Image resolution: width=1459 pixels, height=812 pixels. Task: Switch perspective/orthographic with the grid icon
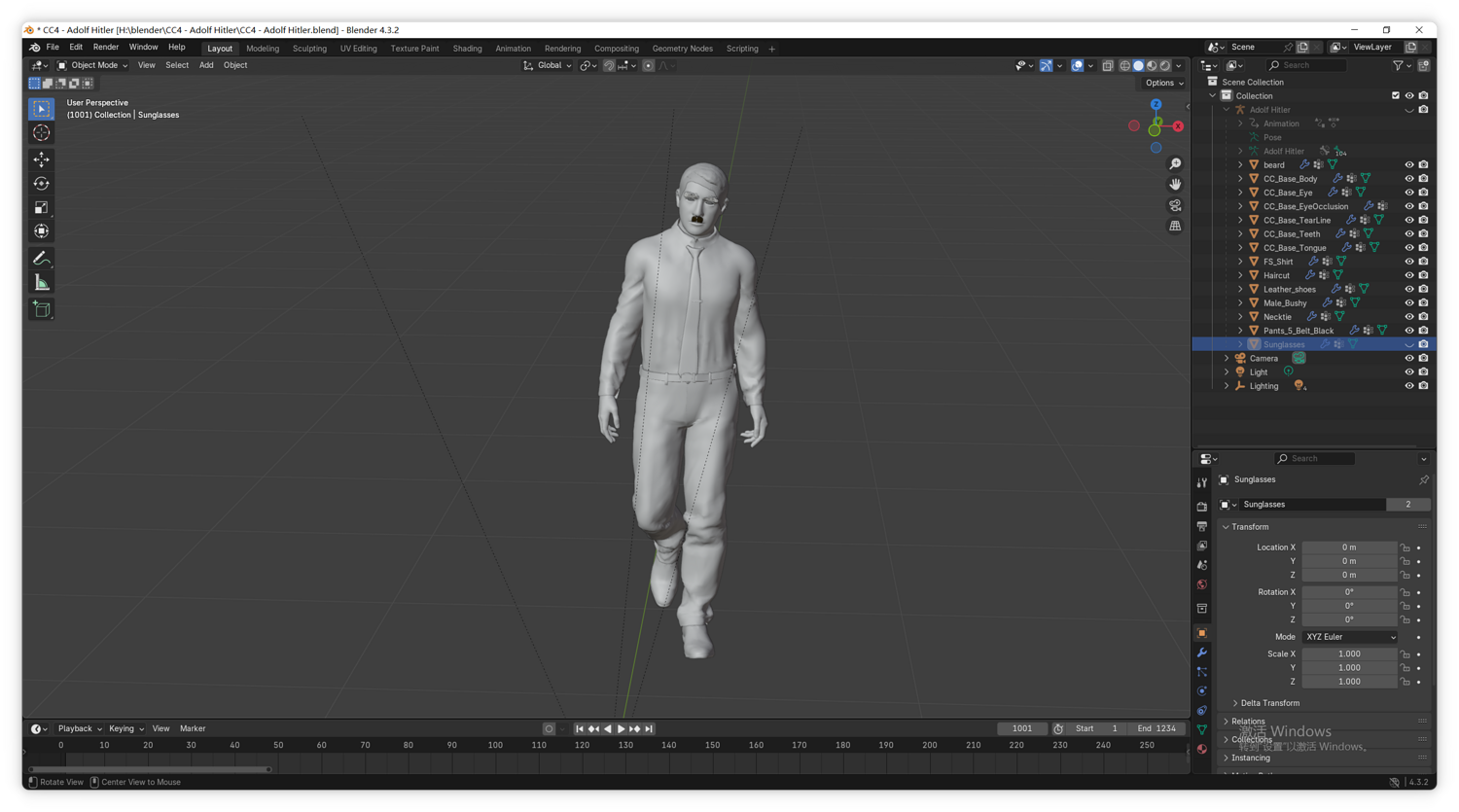(x=1175, y=226)
